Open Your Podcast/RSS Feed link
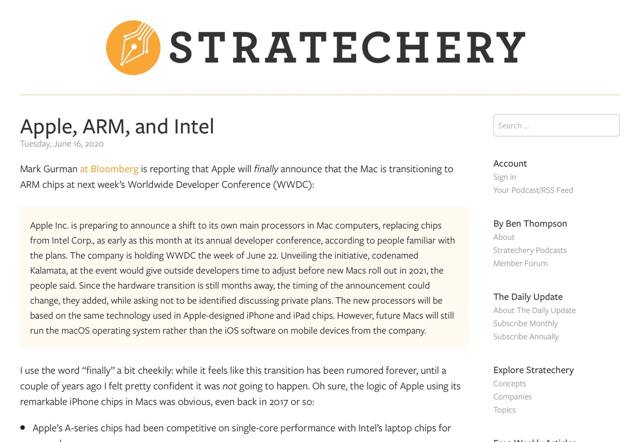Screen dimensions: 640x442 click(x=533, y=190)
